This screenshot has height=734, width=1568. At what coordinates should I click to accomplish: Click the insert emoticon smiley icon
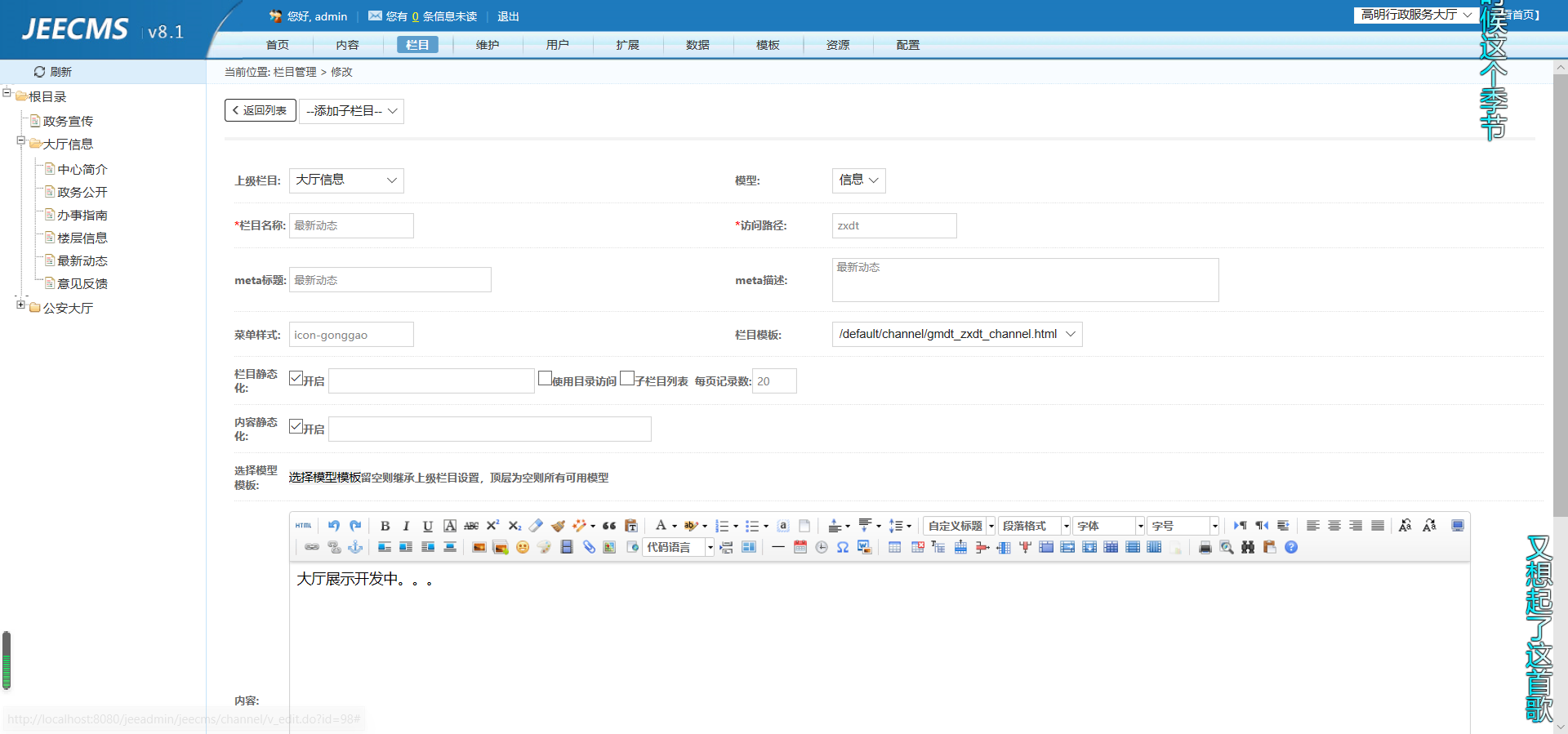coord(523,547)
